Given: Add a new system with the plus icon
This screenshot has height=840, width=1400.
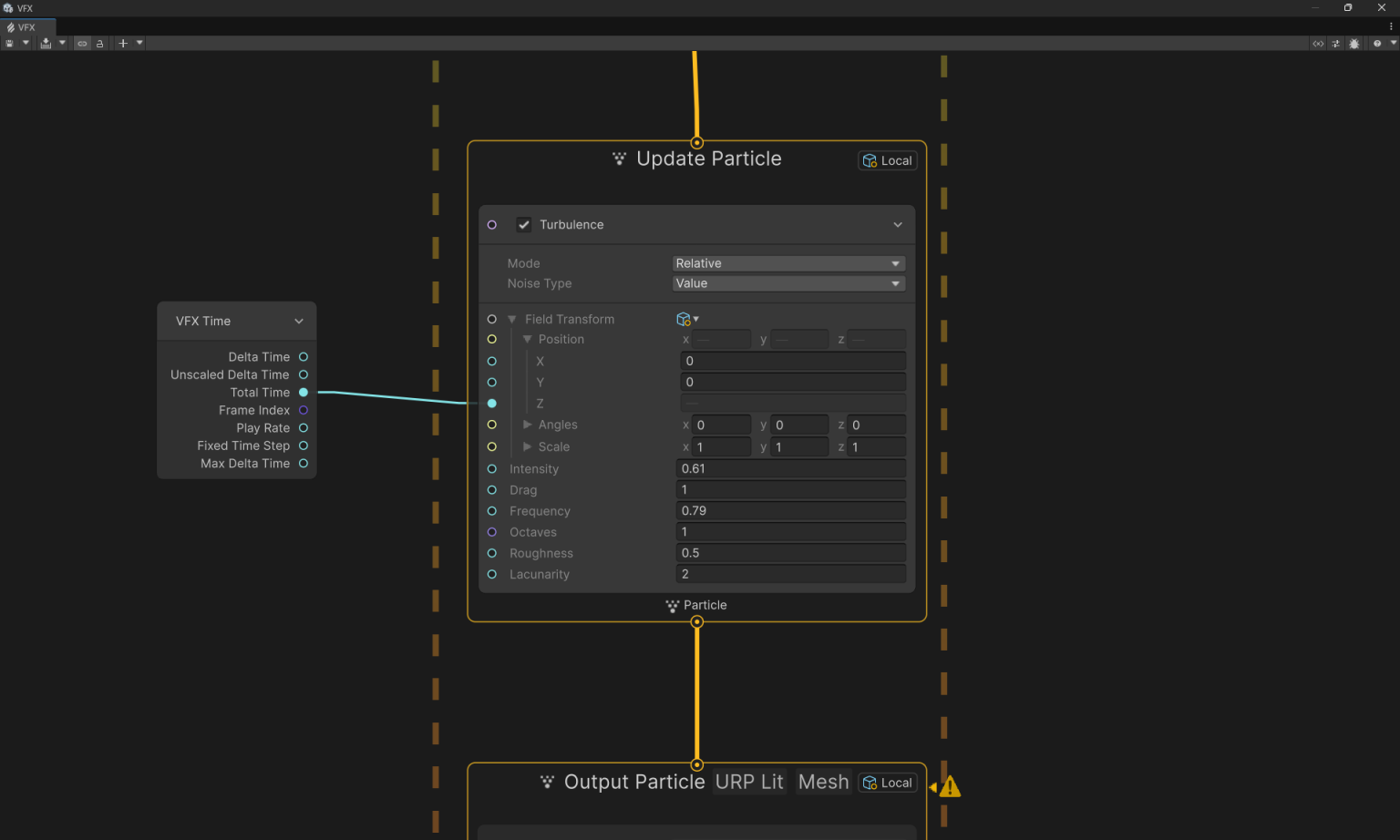Looking at the screenshot, I should click(x=121, y=43).
